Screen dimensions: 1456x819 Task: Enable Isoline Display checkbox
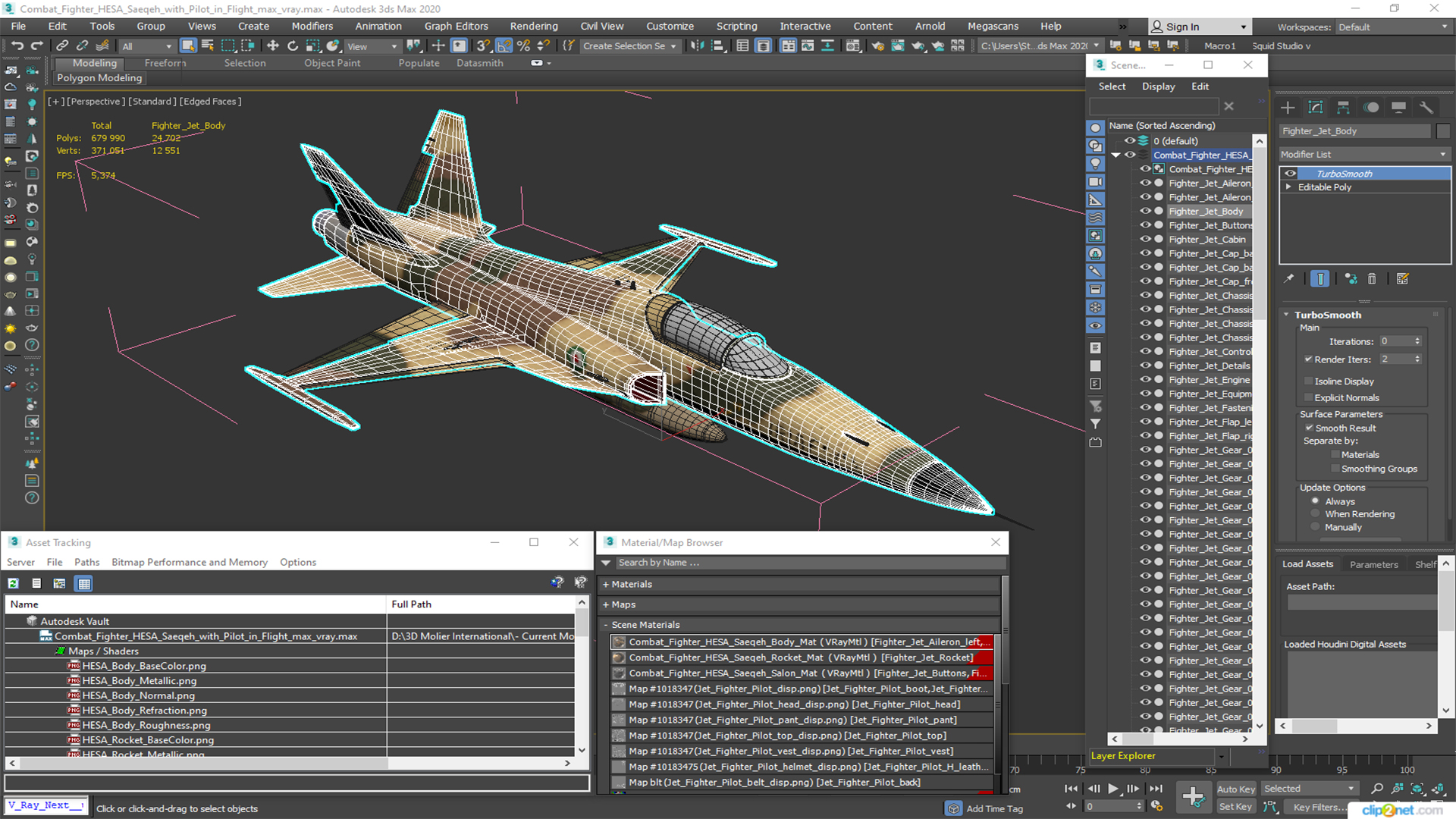pyautogui.click(x=1308, y=381)
